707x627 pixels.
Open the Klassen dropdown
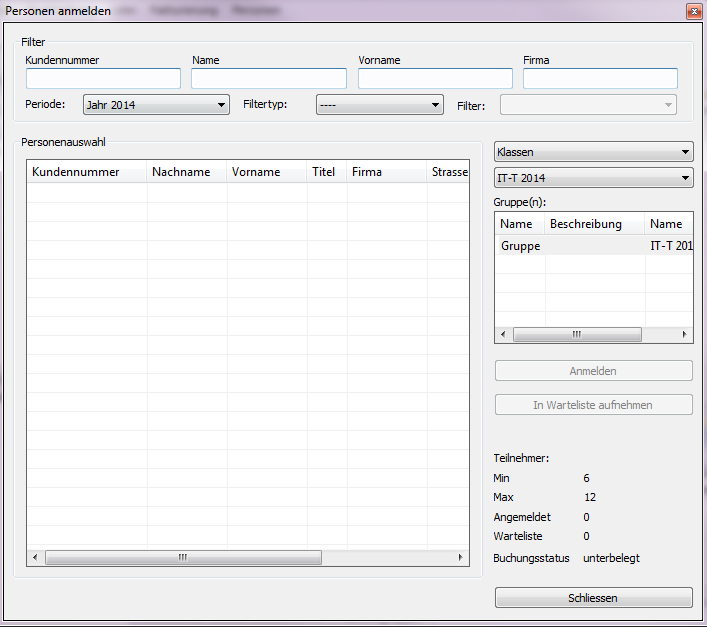tap(593, 152)
